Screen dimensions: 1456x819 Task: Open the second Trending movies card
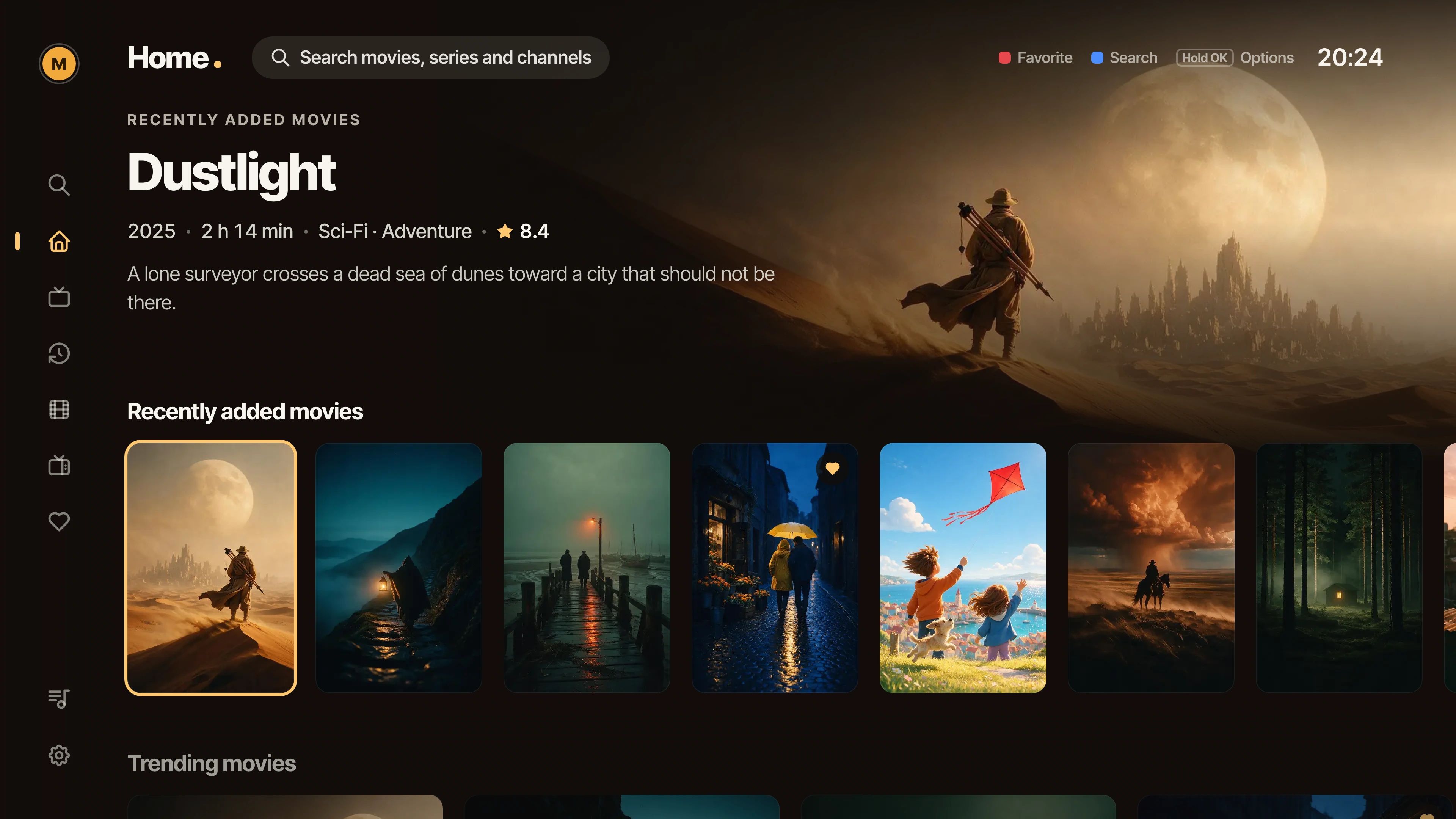click(x=622, y=807)
